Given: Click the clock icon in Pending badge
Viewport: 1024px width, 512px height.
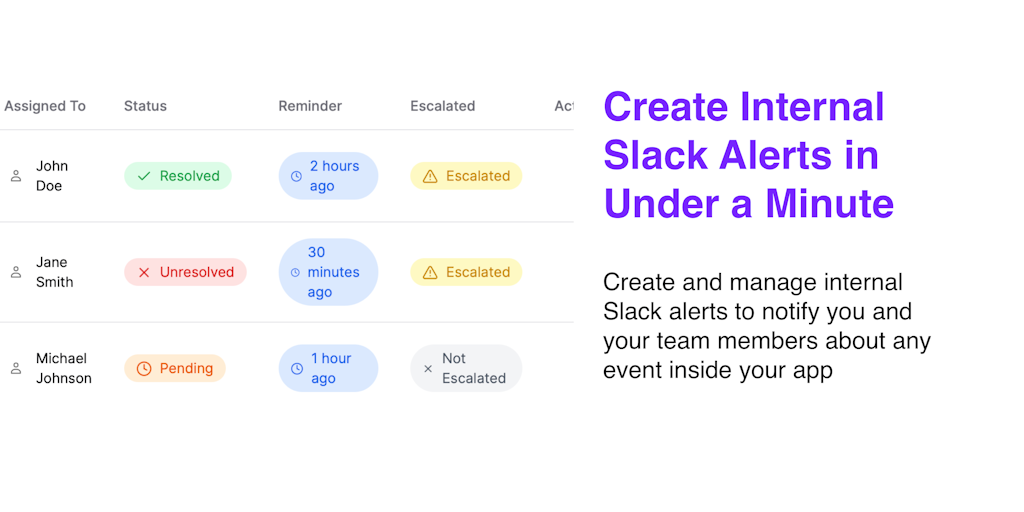Looking at the screenshot, I should pos(144,368).
